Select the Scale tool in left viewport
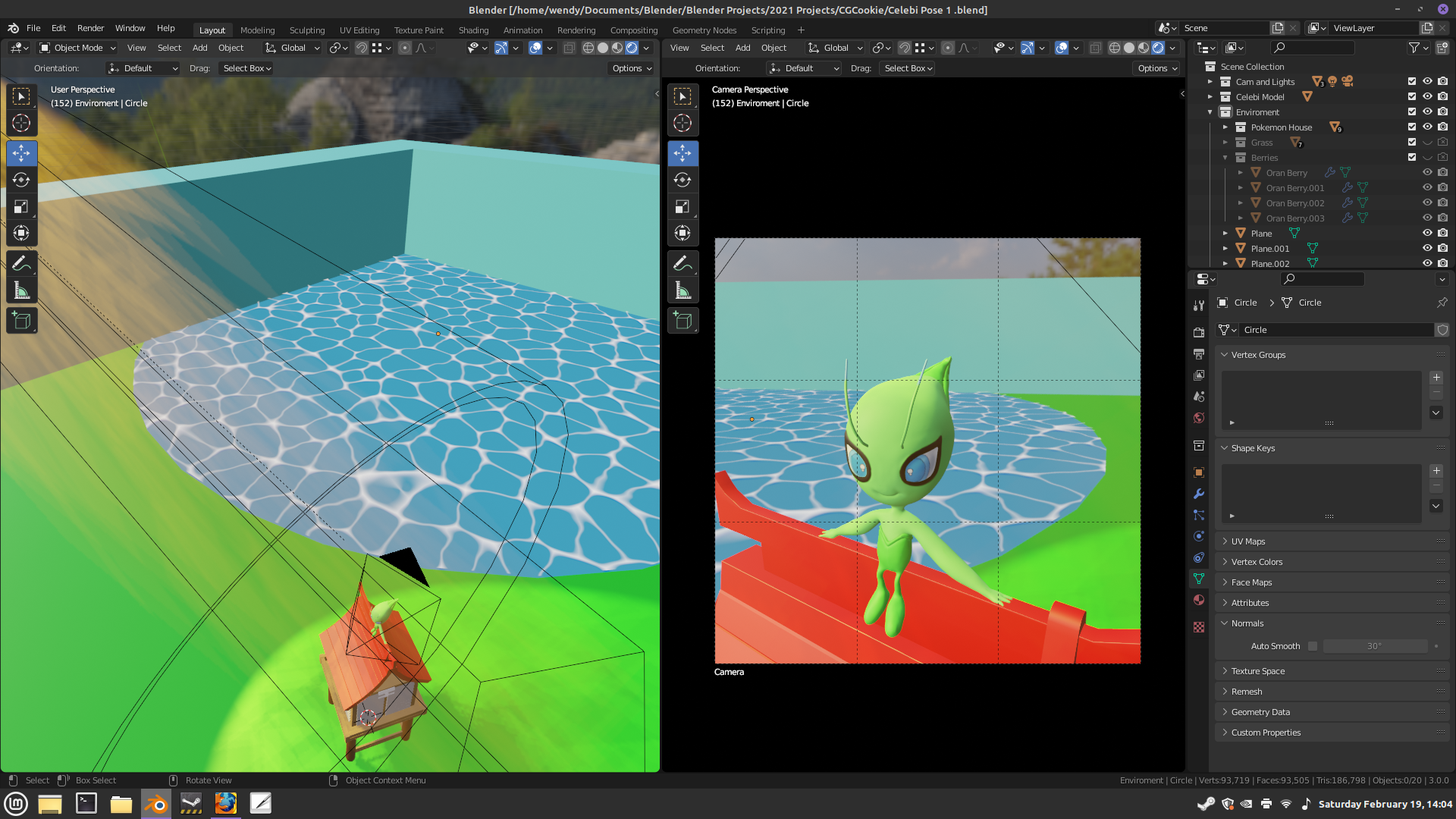 [x=21, y=206]
